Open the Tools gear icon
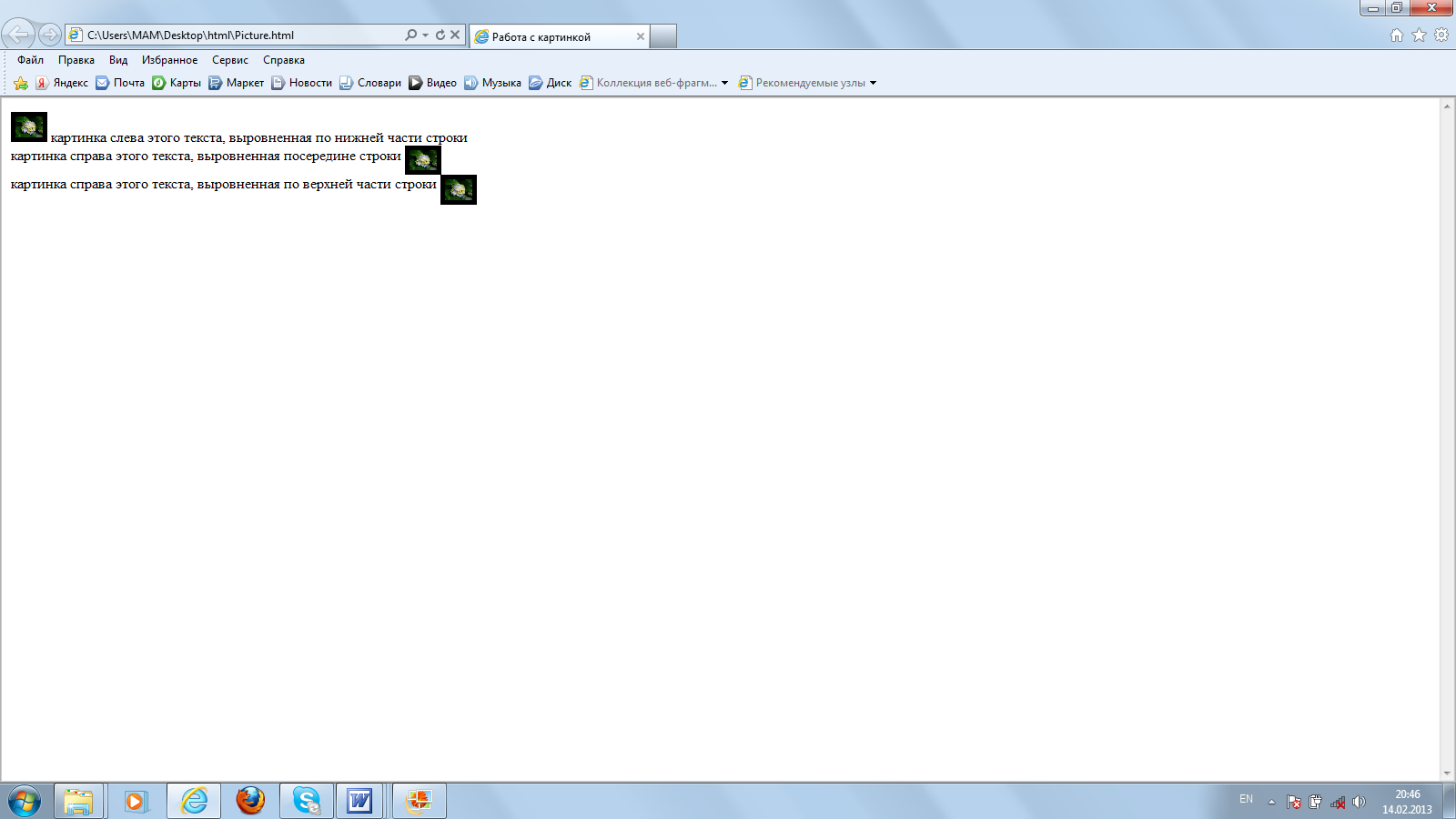Viewport: 1456px width, 819px height. [x=1441, y=35]
